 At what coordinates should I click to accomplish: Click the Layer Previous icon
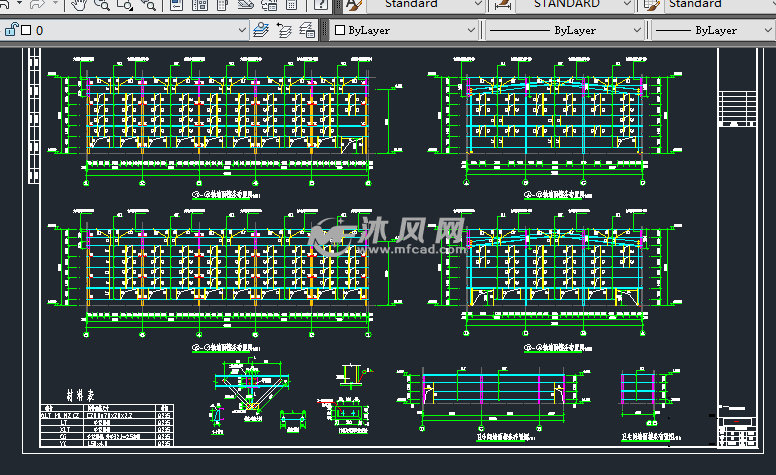(284, 30)
